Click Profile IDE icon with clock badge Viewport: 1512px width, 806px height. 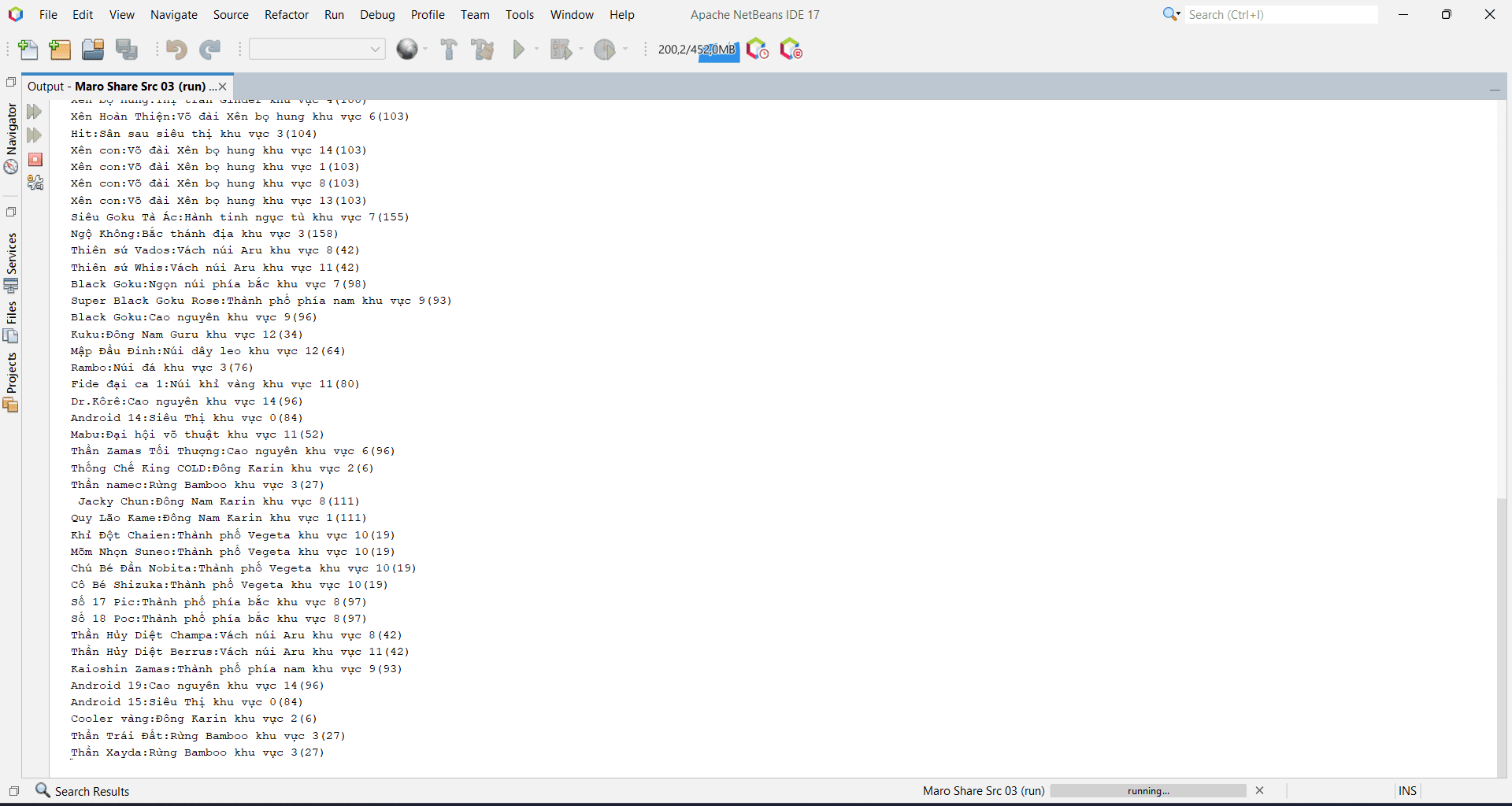coord(758,50)
